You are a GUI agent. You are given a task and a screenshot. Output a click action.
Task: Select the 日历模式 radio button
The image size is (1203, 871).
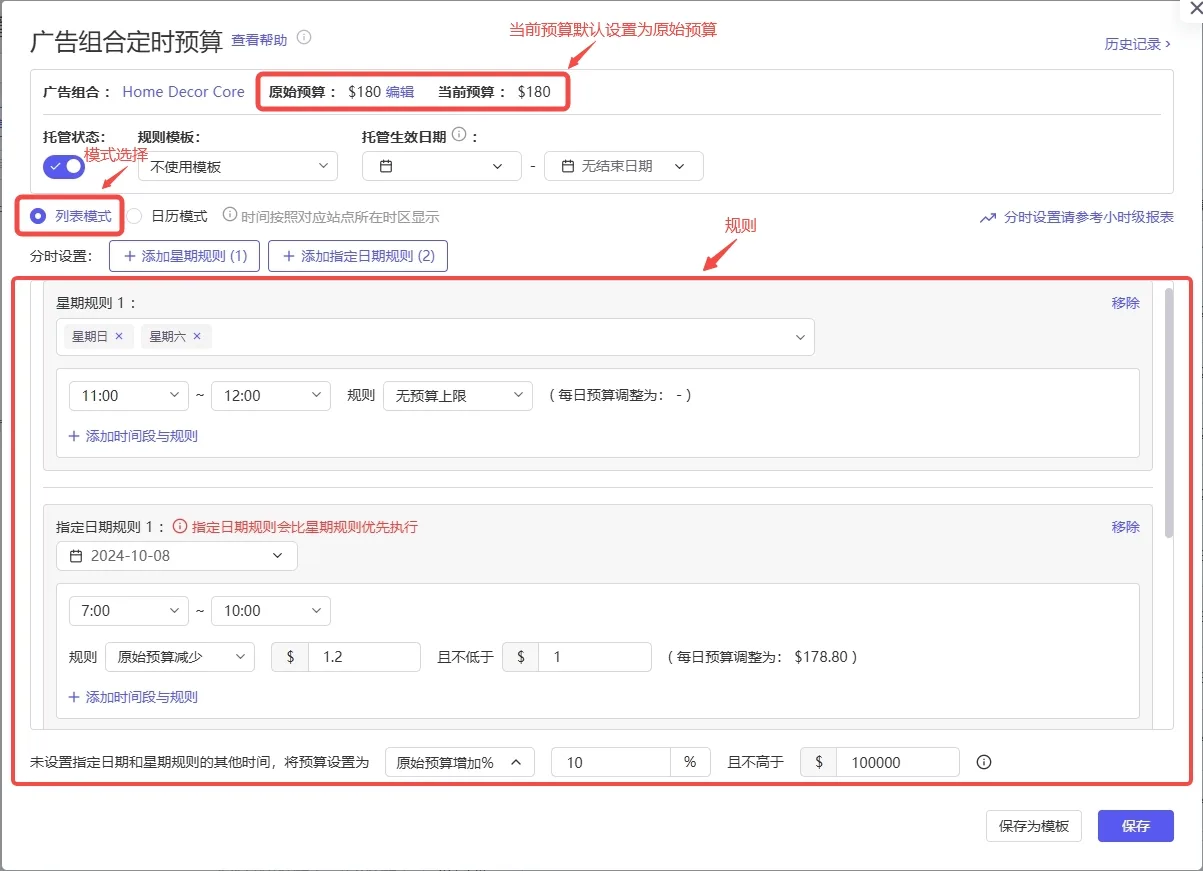pyautogui.click(x=134, y=215)
